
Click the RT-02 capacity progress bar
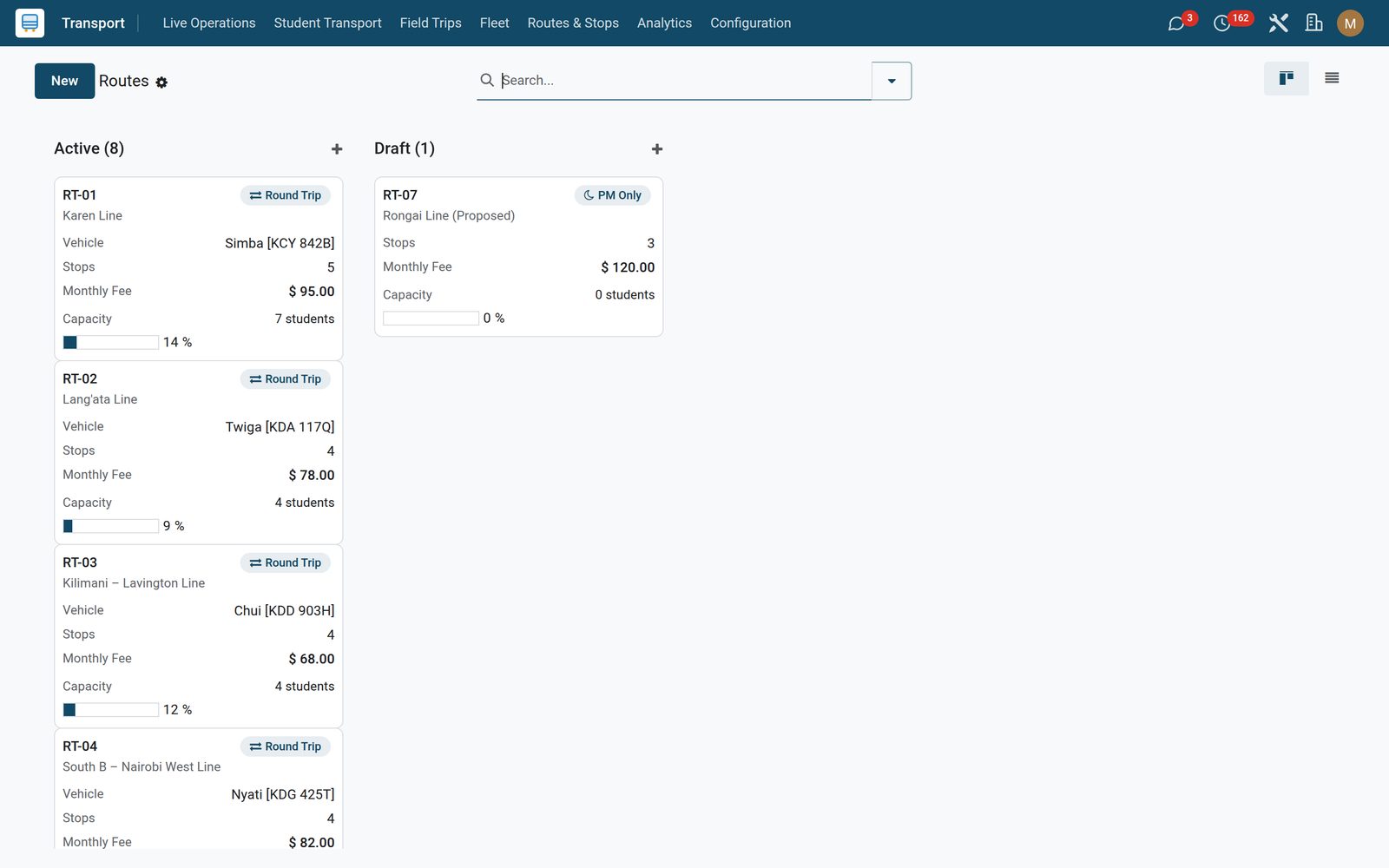pos(111,526)
